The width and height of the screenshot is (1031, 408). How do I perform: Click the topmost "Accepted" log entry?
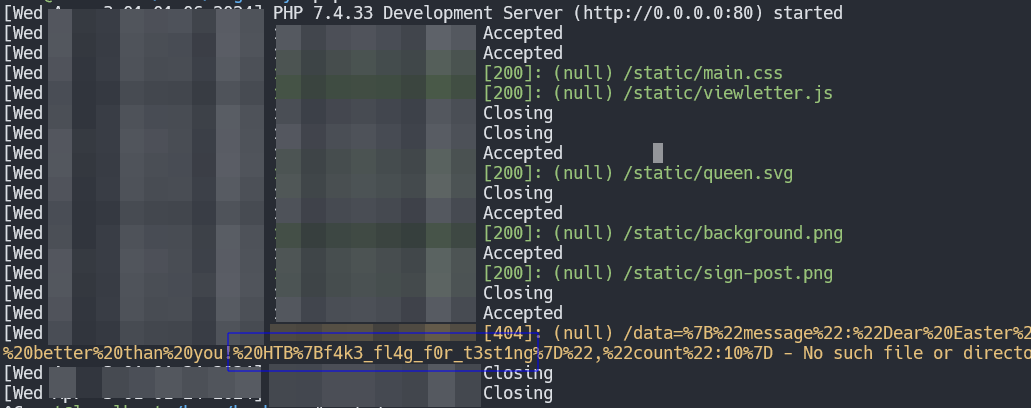(x=523, y=33)
